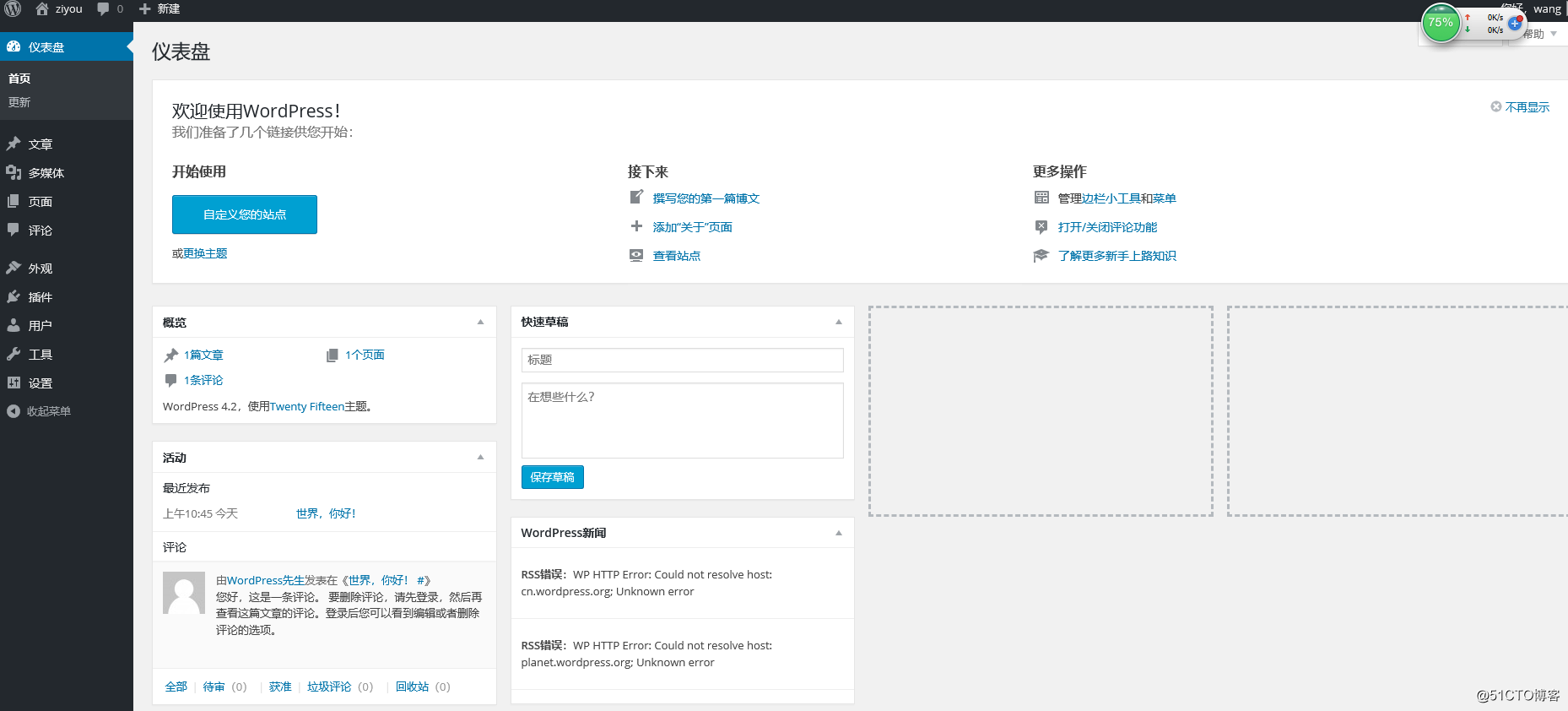1568x711 pixels.
Task: Click 了解更多新手上路知识 link
Action: [1117, 256]
